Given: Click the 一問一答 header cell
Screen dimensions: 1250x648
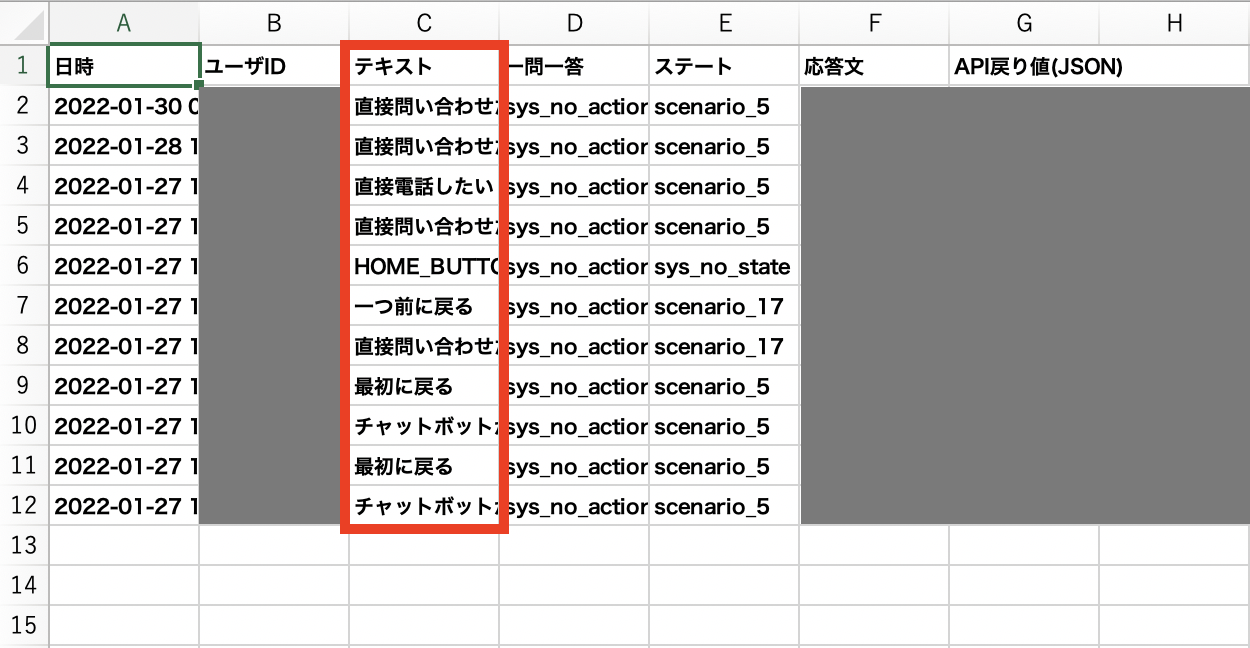Looking at the screenshot, I should pyautogui.click(x=574, y=66).
